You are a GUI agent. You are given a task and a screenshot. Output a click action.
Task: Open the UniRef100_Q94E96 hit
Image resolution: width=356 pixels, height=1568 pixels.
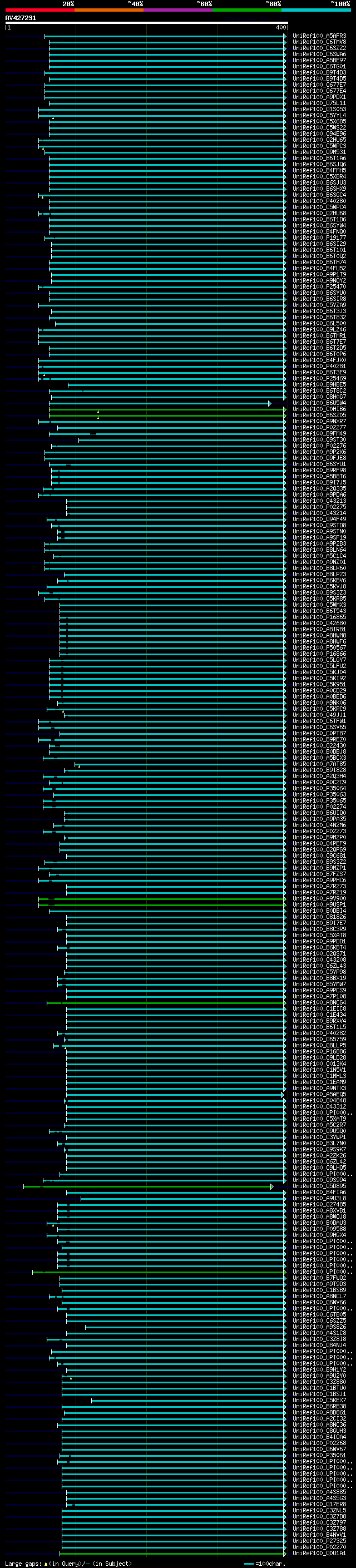click(319, 134)
